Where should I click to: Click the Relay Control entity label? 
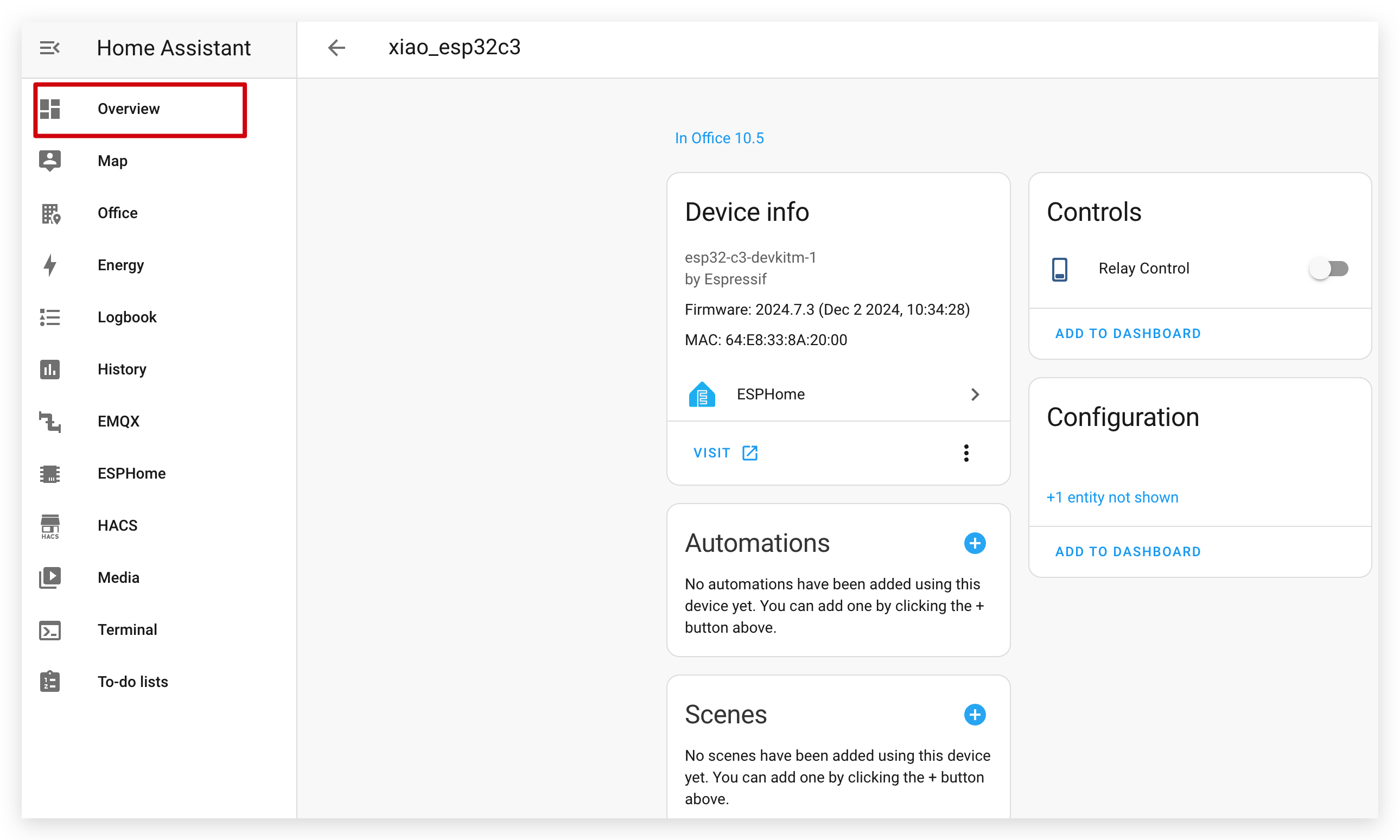(1144, 269)
